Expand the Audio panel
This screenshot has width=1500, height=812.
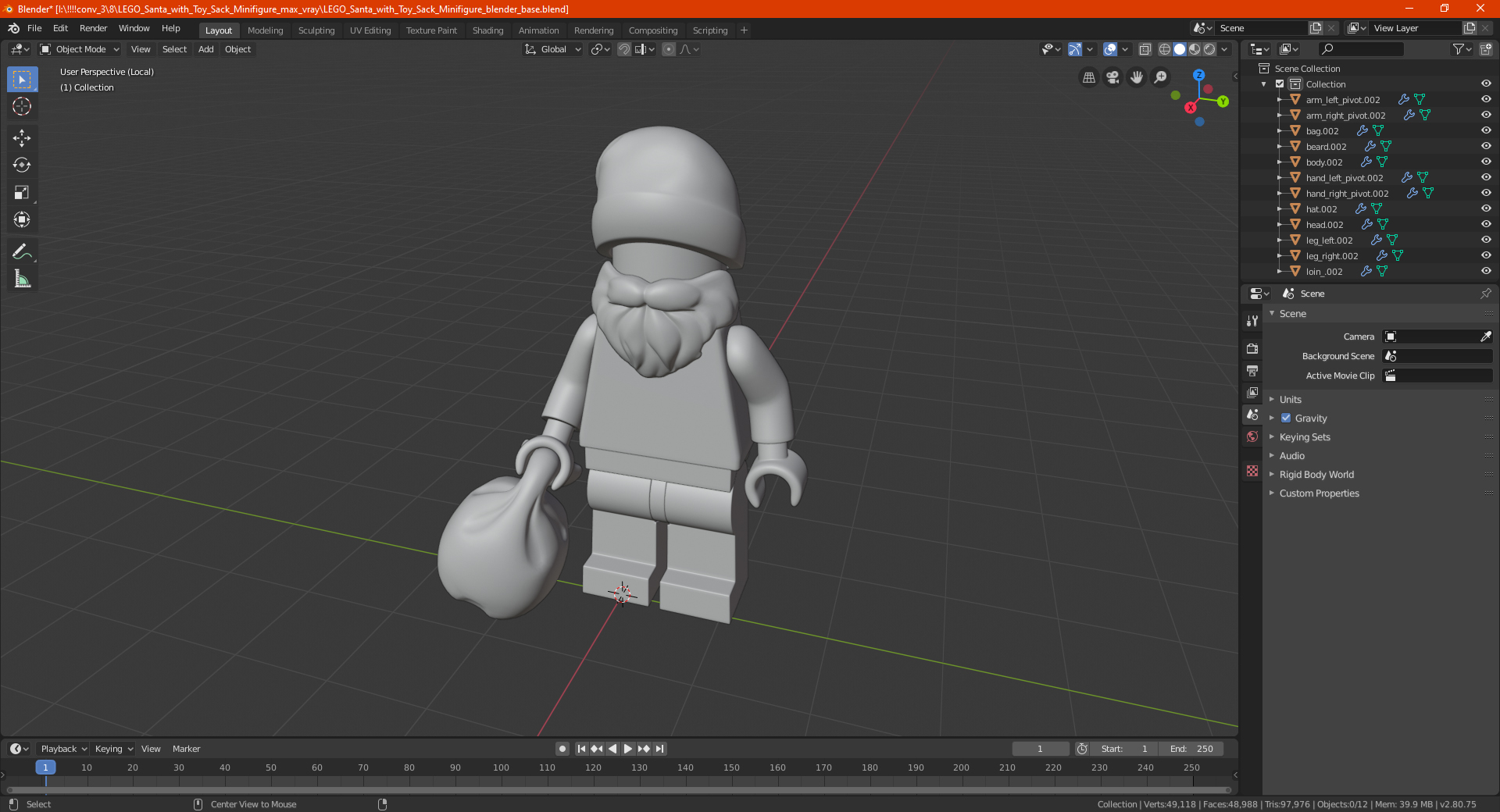(x=1291, y=455)
